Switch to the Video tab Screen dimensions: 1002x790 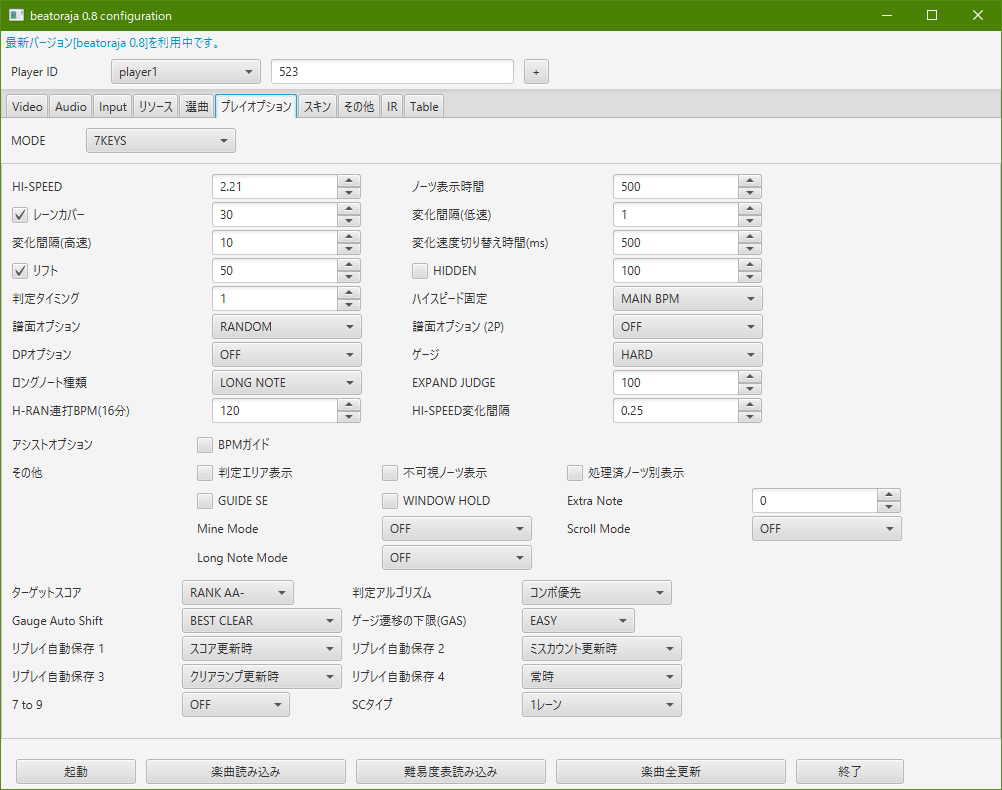click(x=27, y=107)
